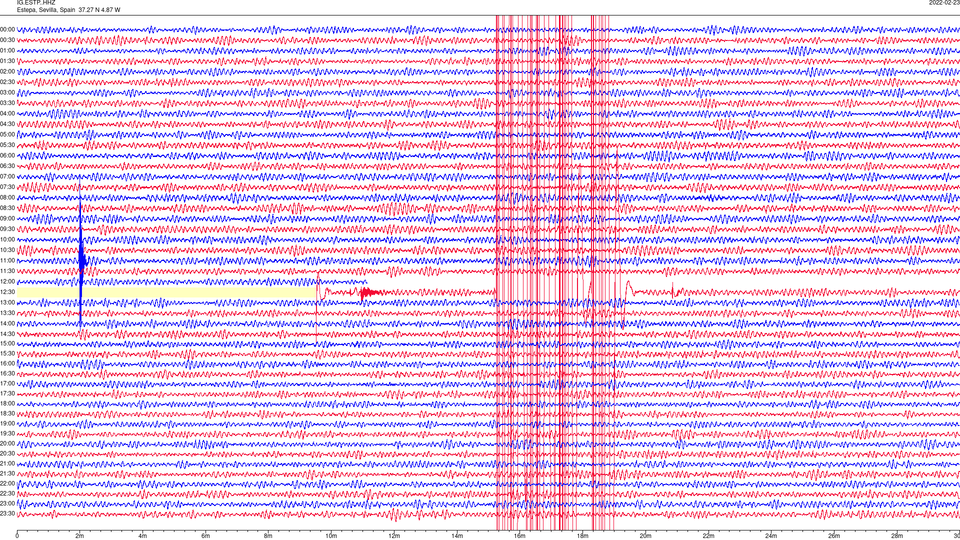Click the 19:00 time label
This screenshot has height=540, width=960.
(7, 423)
